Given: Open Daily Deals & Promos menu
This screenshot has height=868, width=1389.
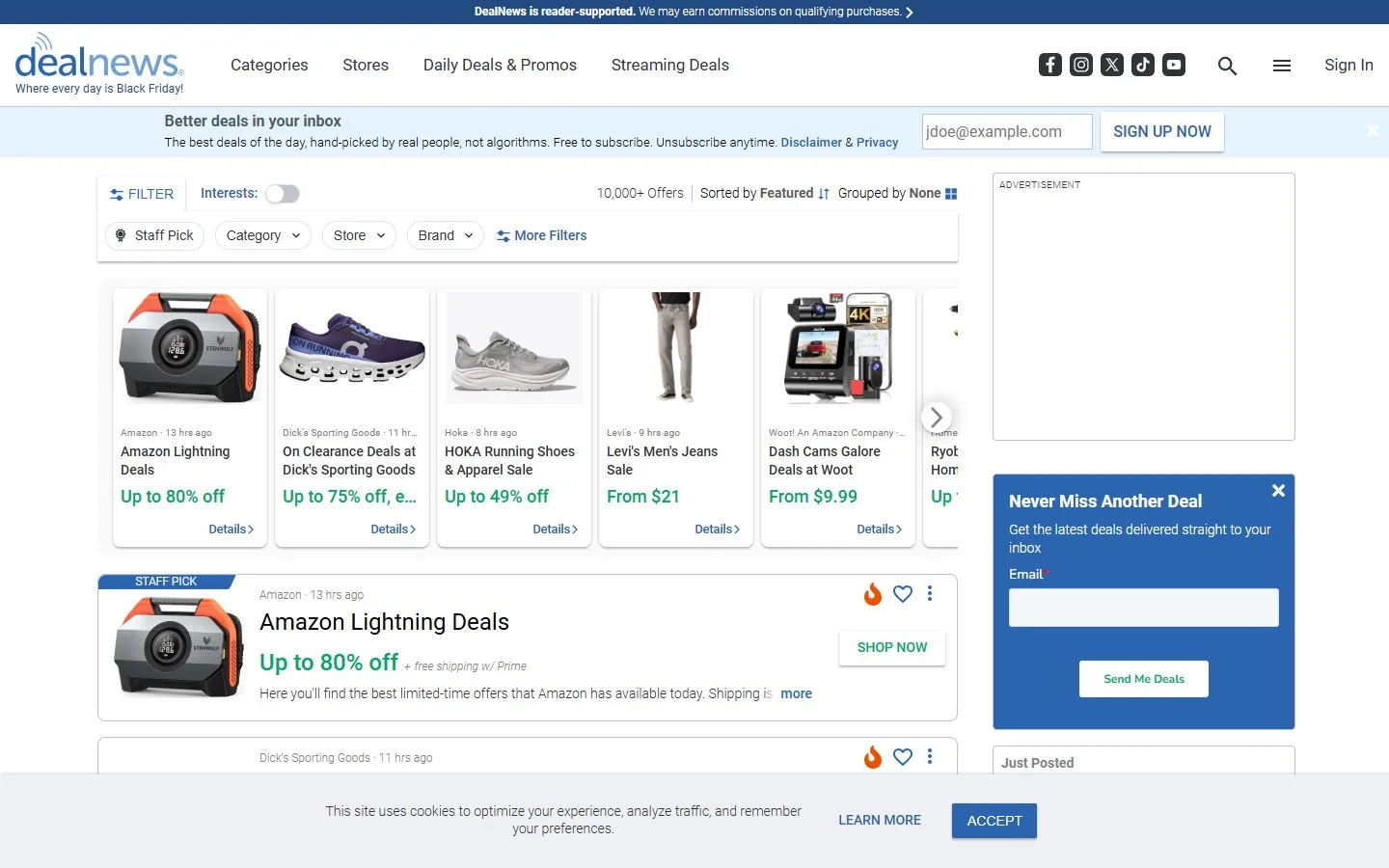Looking at the screenshot, I should 500,65.
